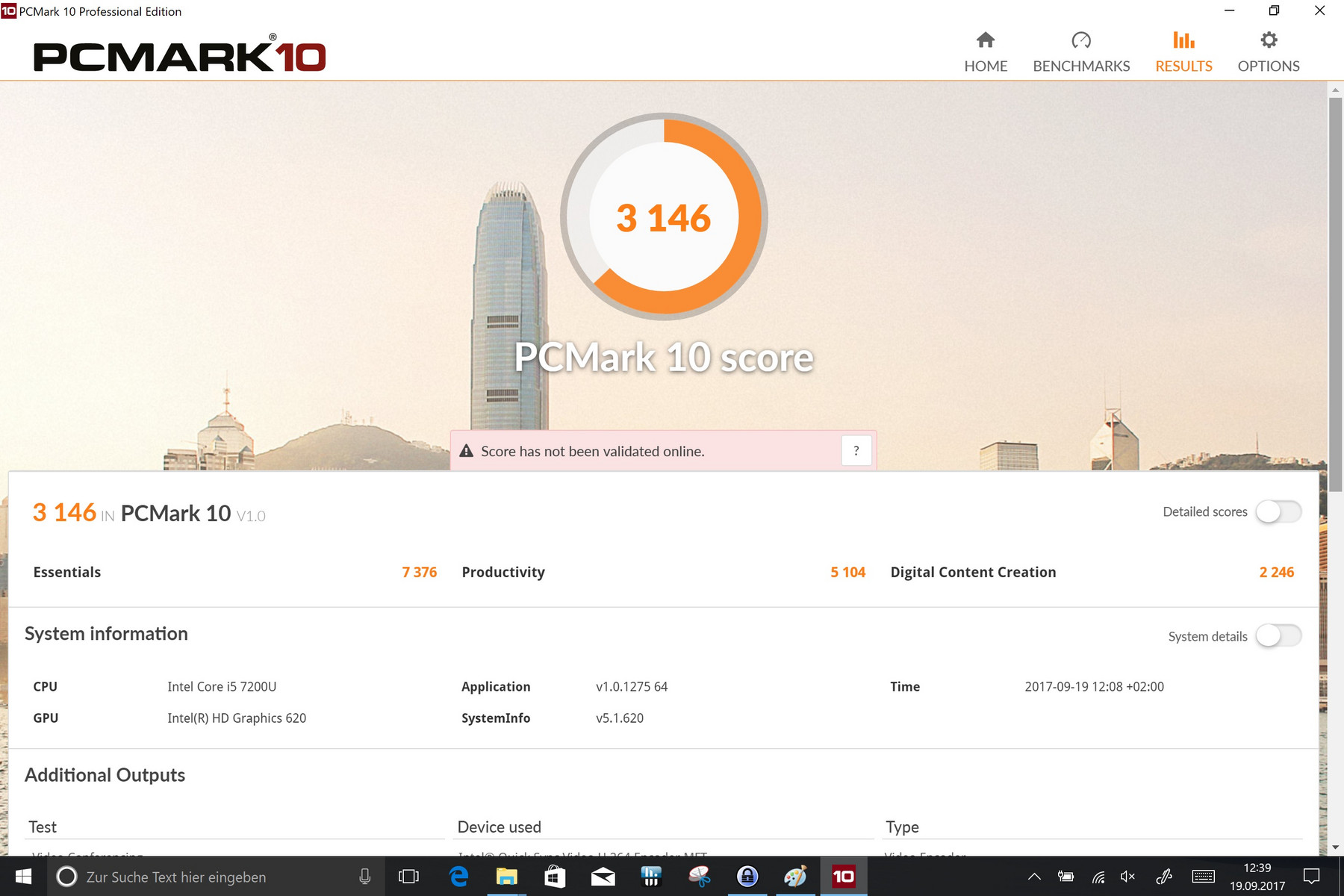Click the taskbar clock showing 12:39
Image resolution: width=1344 pixels, height=896 pixels.
[x=1257, y=877]
